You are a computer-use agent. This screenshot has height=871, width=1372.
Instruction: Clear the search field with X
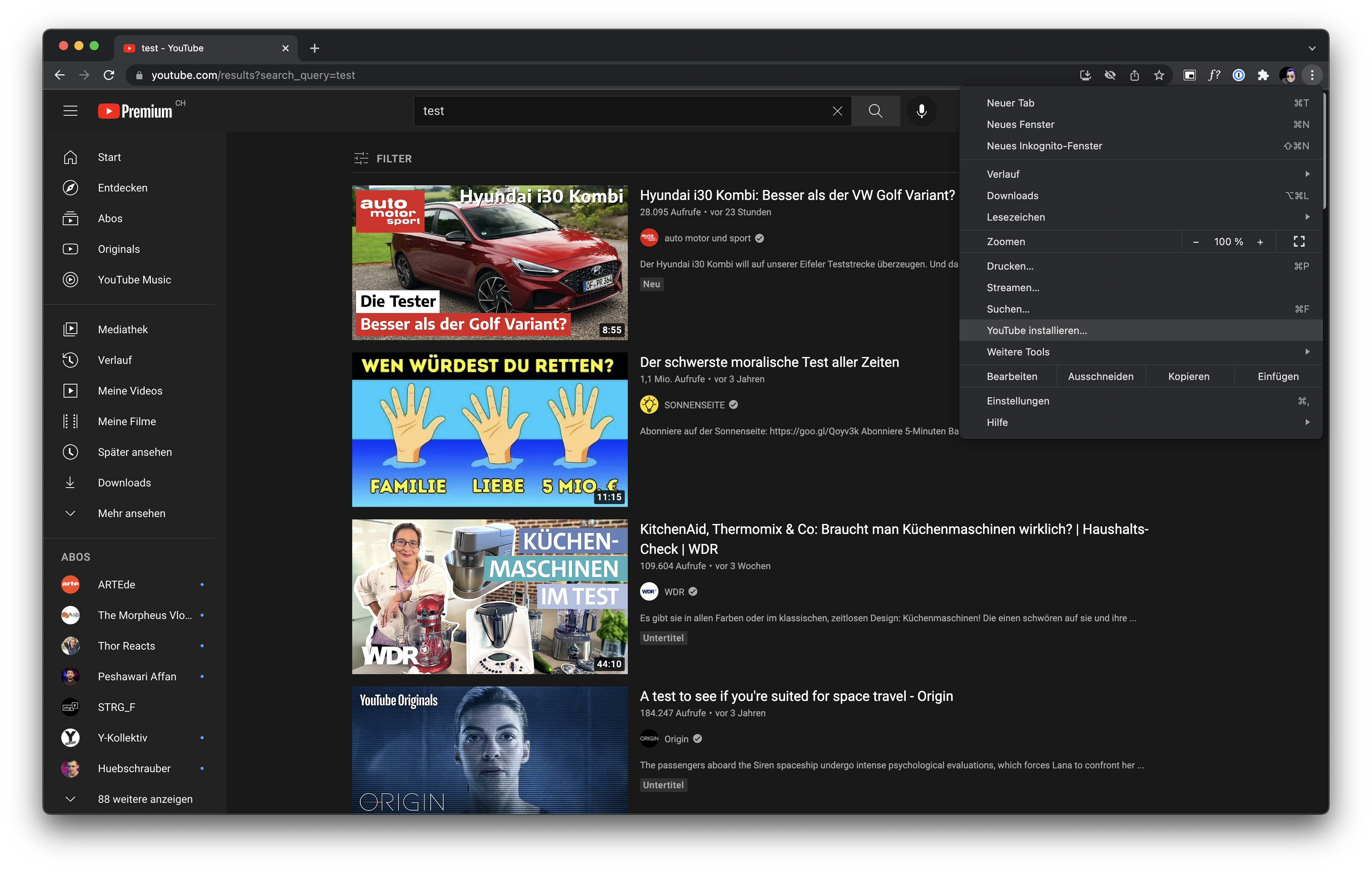(x=837, y=111)
